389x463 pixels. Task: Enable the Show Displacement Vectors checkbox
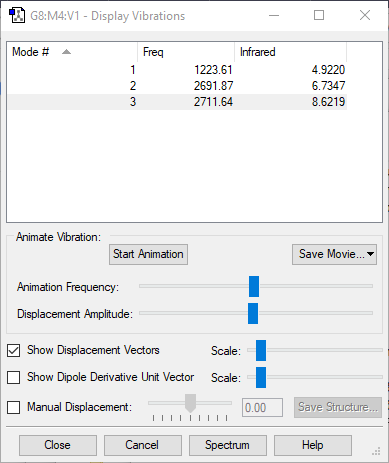(13, 350)
